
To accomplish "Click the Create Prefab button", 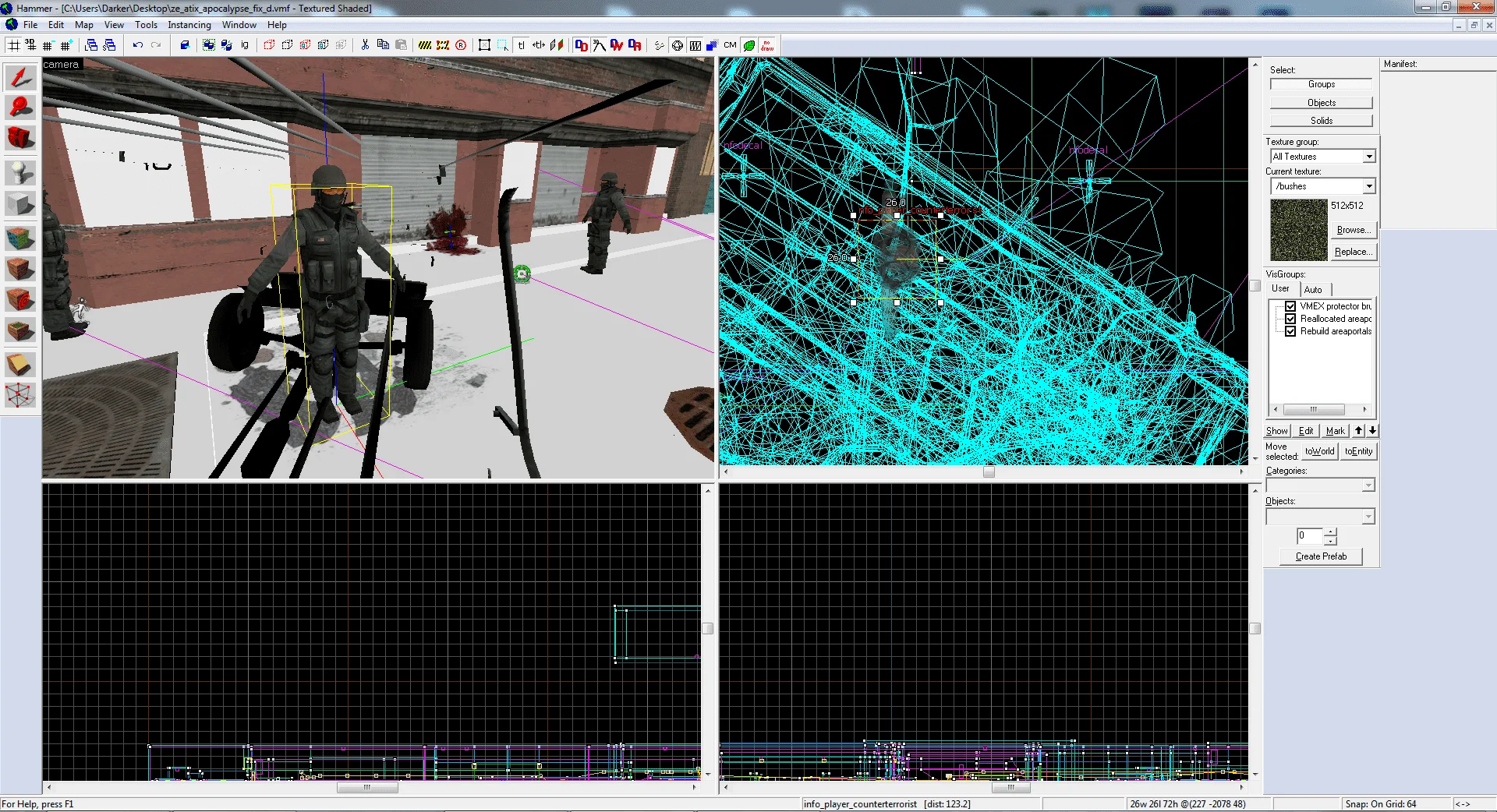I will [1321, 556].
